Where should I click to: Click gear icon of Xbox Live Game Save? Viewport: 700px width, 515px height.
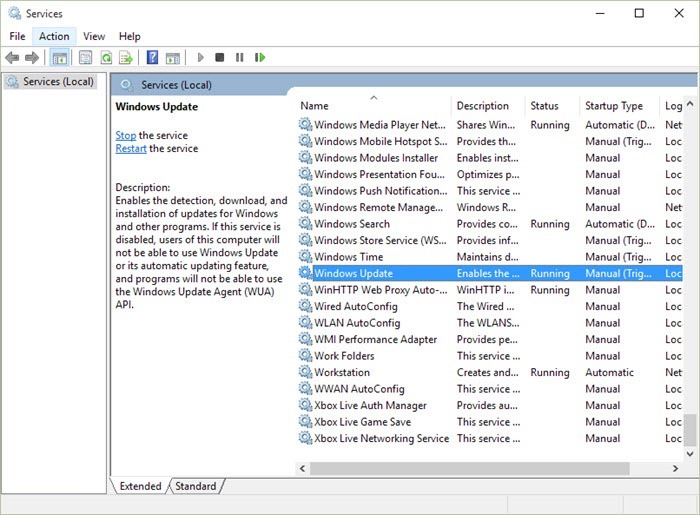point(305,421)
